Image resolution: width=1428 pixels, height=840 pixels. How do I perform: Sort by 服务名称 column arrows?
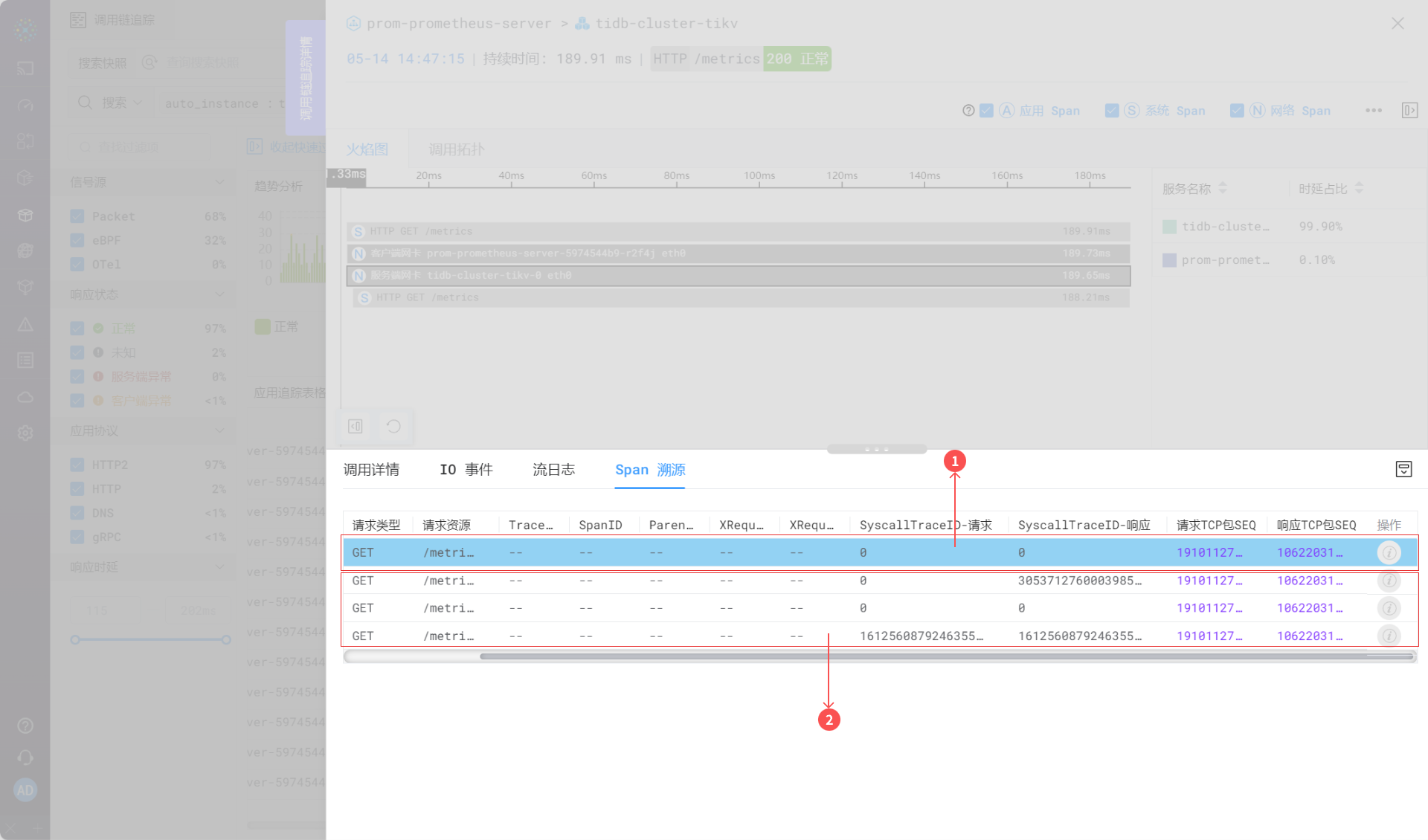point(1223,188)
